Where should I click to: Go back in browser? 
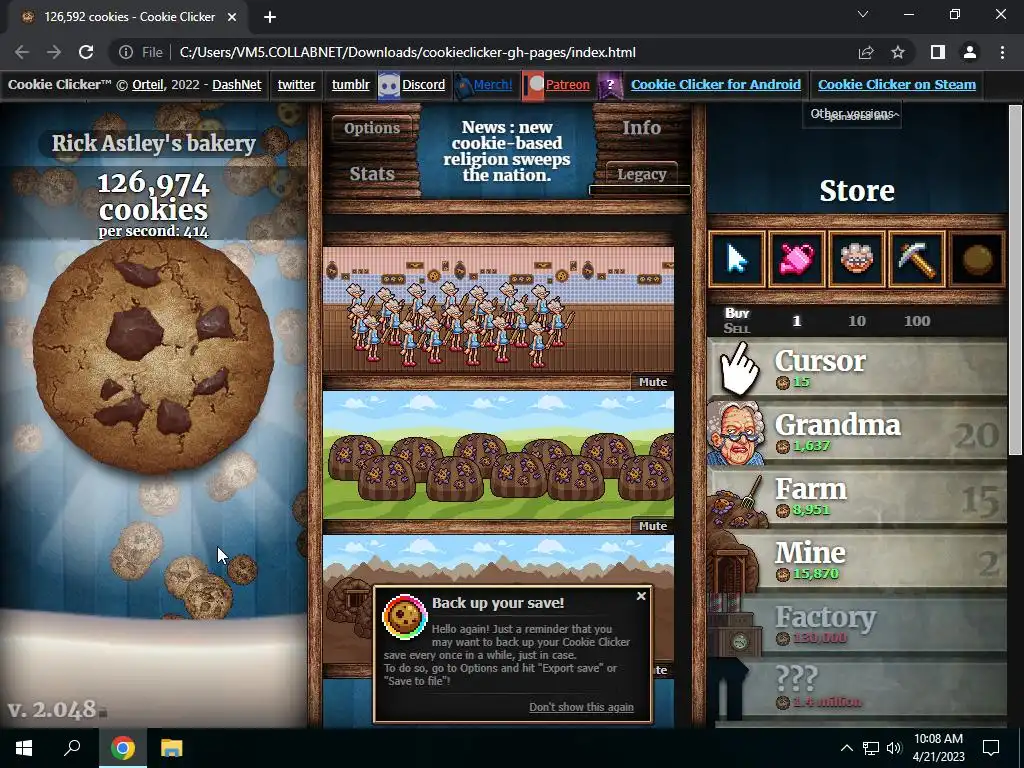(22, 52)
